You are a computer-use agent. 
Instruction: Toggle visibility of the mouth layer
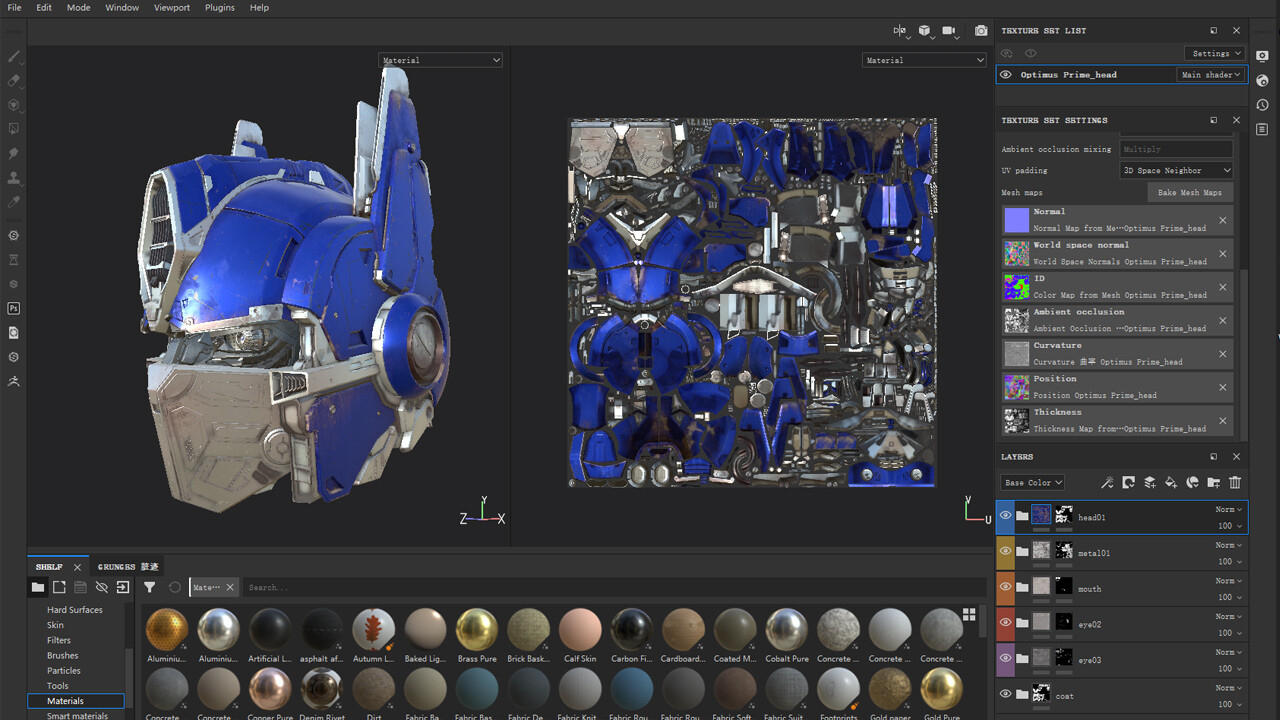pyautogui.click(x=1006, y=587)
